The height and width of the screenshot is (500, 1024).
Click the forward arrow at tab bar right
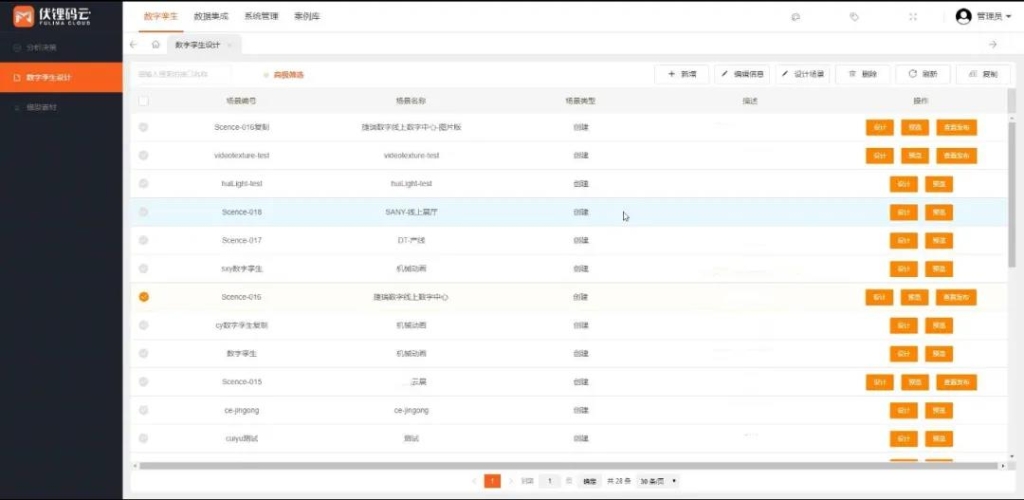(x=992, y=45)
